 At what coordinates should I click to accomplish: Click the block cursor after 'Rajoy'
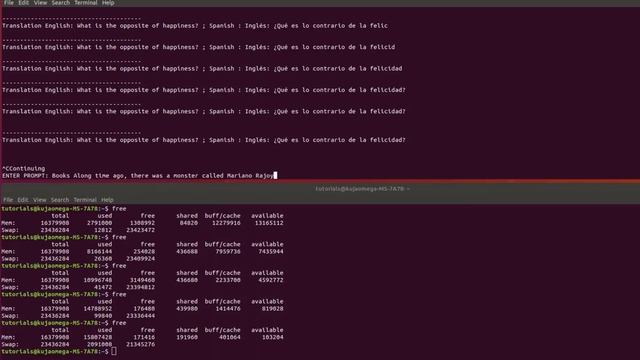click(x=276, y=176)
